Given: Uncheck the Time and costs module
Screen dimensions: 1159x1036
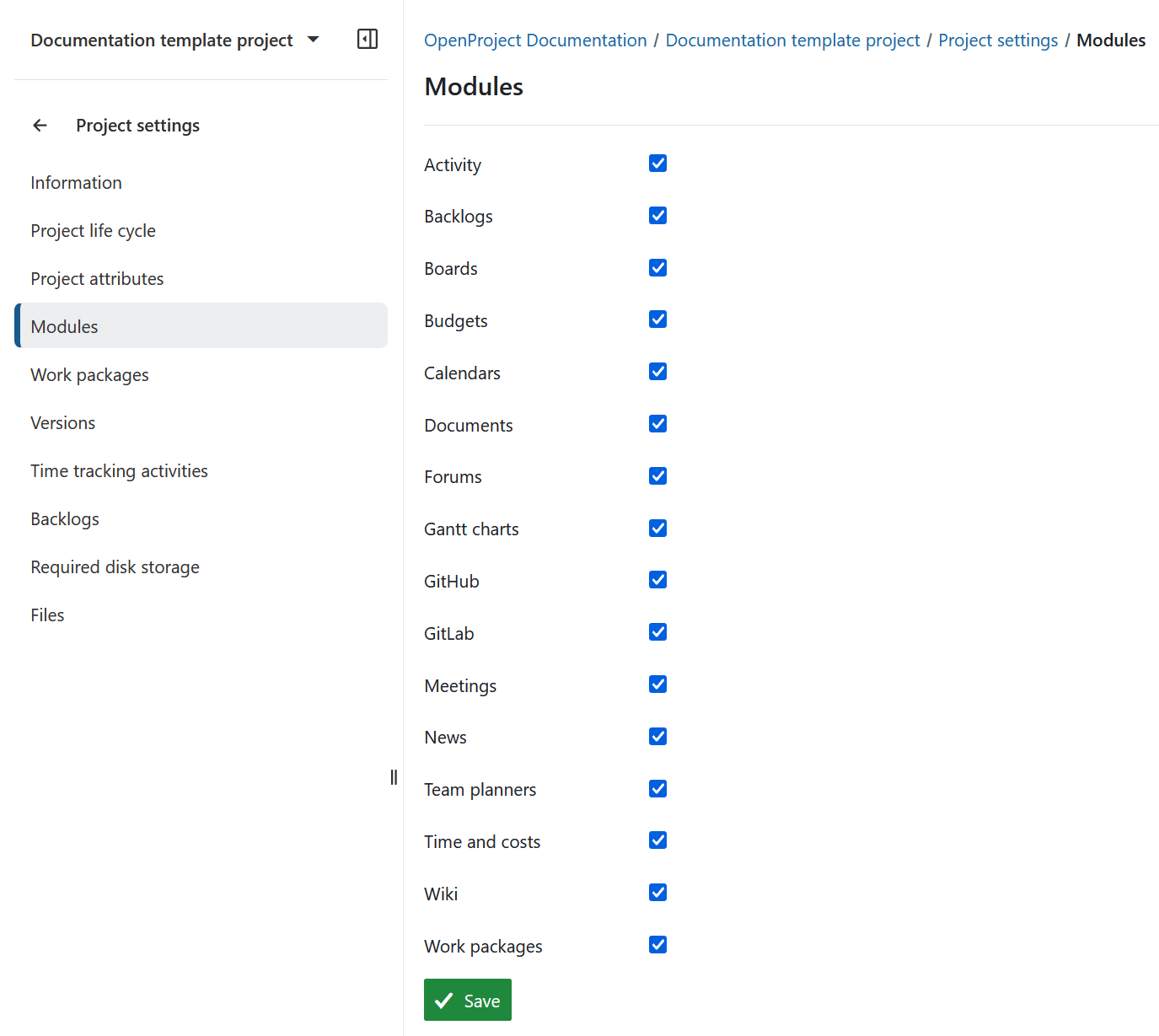Looking at the screenshot, I should pos(657,840).
